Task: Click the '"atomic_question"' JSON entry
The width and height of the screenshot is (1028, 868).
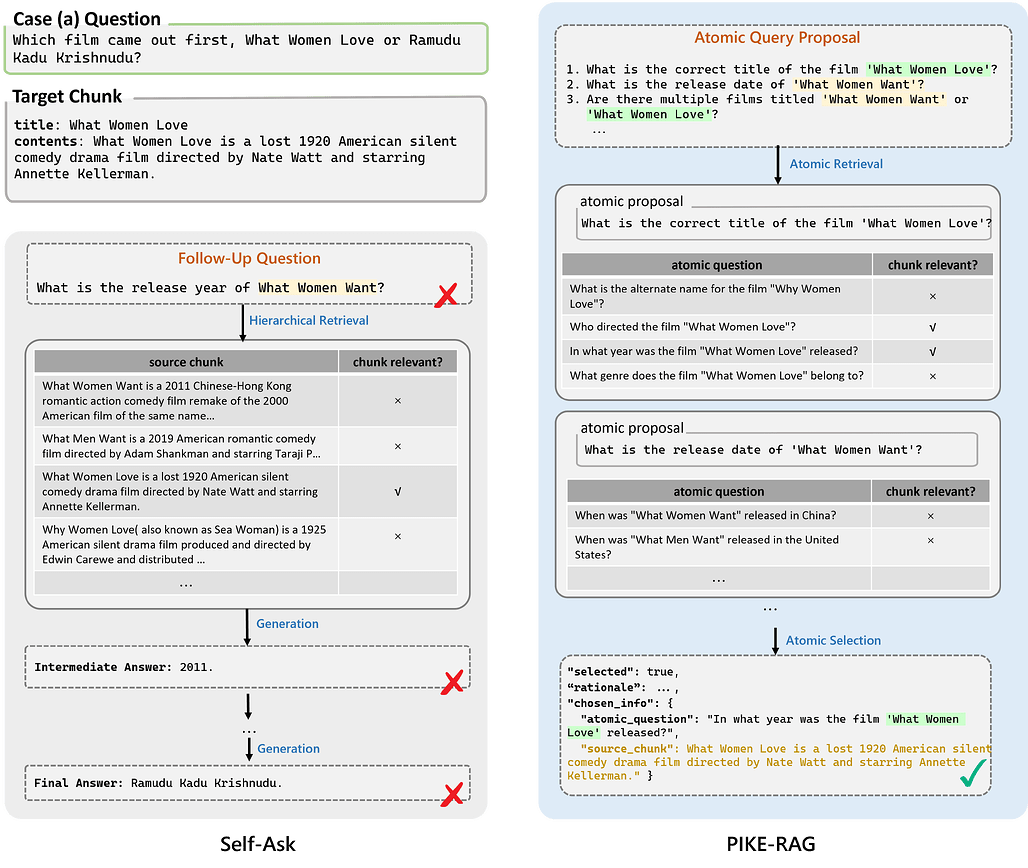Action: tap(766, 726)
